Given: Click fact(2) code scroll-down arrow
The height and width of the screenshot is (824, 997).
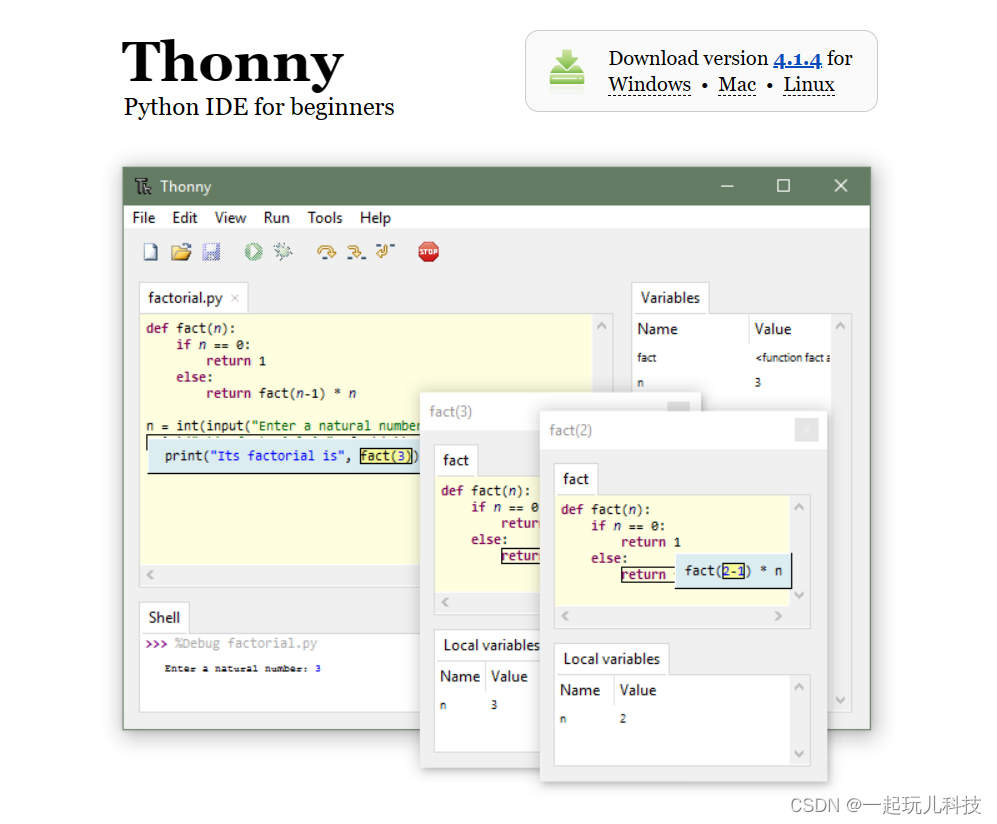Looking at the screenshot, I should (x=799, y=595).
